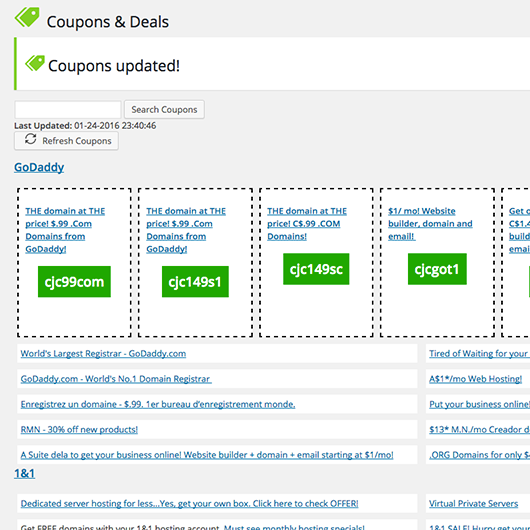This screenshot has height=530, width=530.
Task: Open World's Largest Registrar - GoDaddy.com link
Action: click(103, 354)
